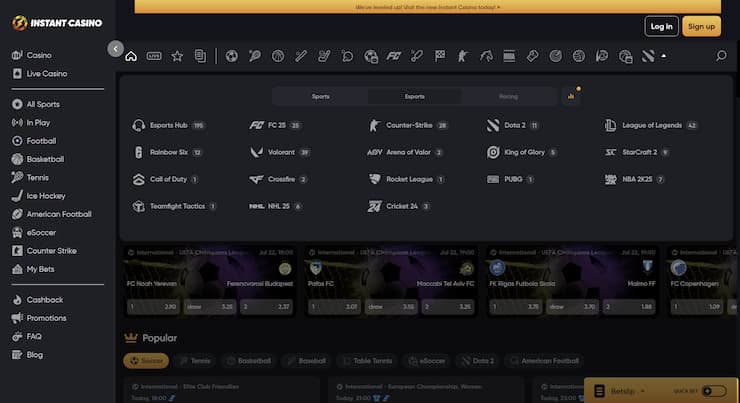
Task: Open Rocket League category
Action: 406,179
